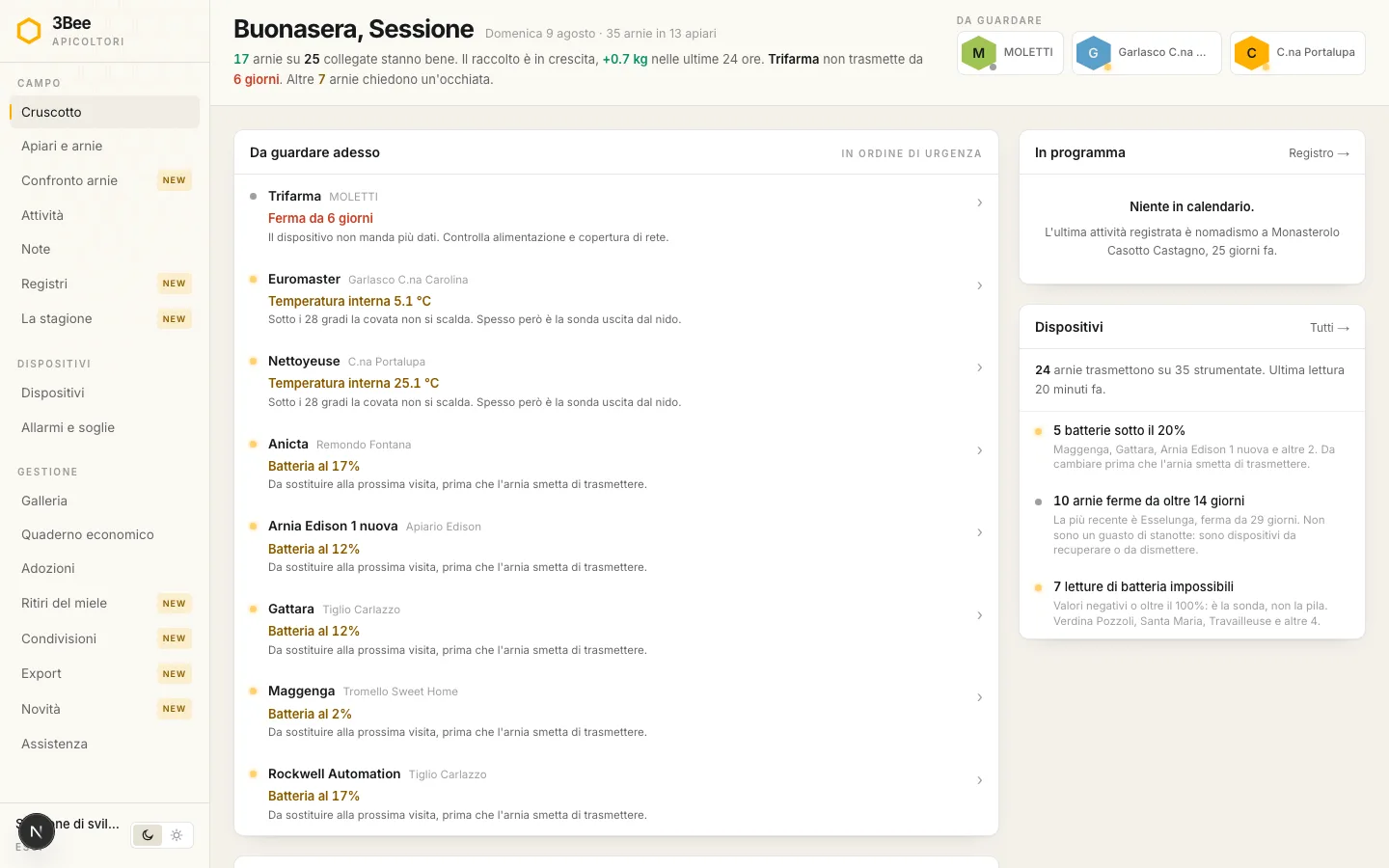Expand the Anicta row chevron
This screenshot has height=868, width=1389.
(979, 450)
